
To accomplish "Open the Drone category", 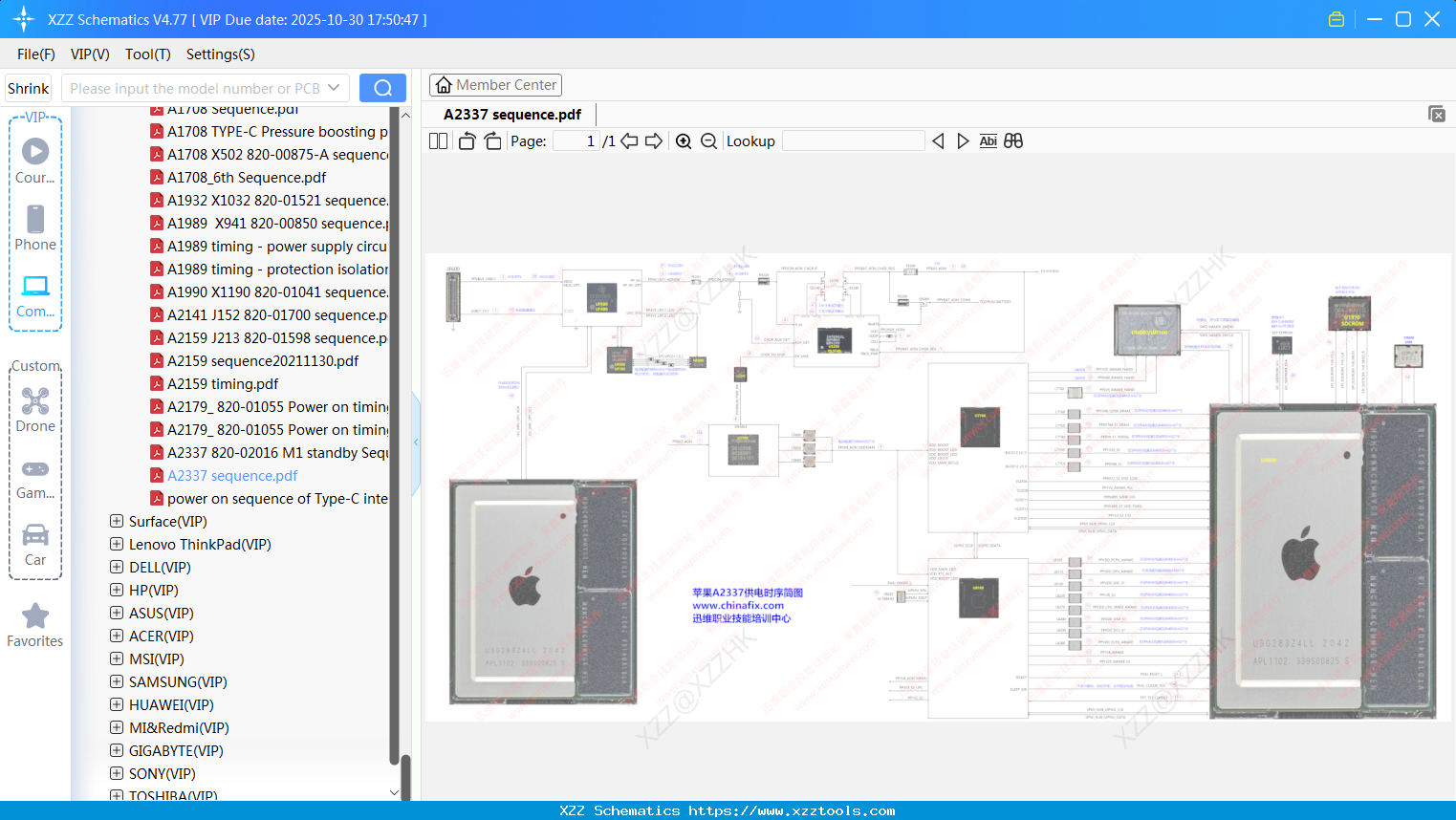I will coord(35,409).
